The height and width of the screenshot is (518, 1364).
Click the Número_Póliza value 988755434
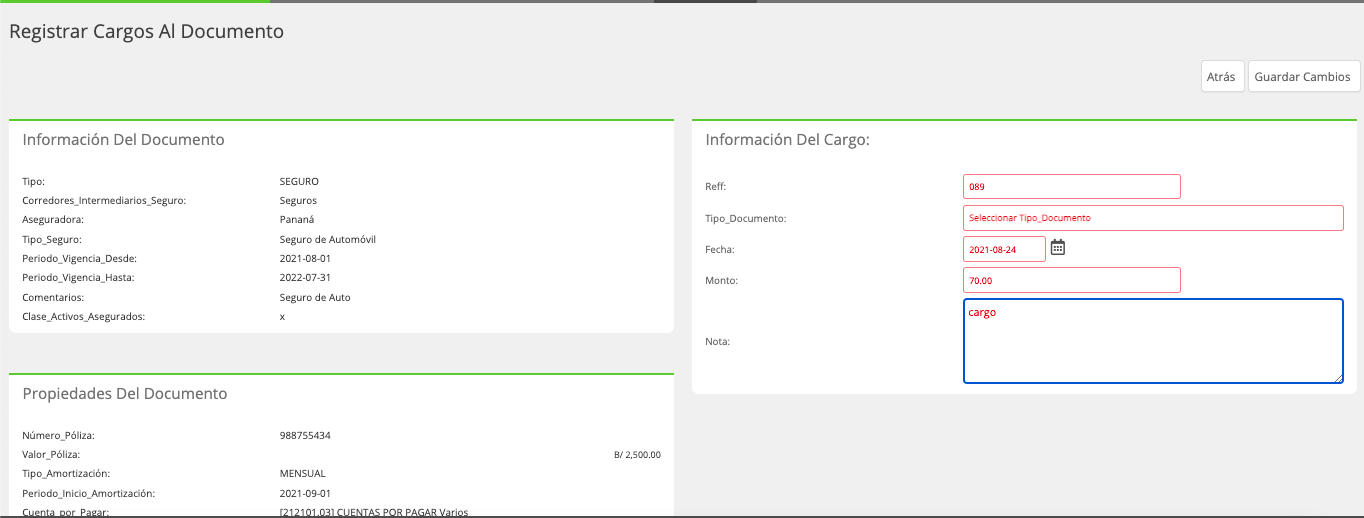pos(305,436)
